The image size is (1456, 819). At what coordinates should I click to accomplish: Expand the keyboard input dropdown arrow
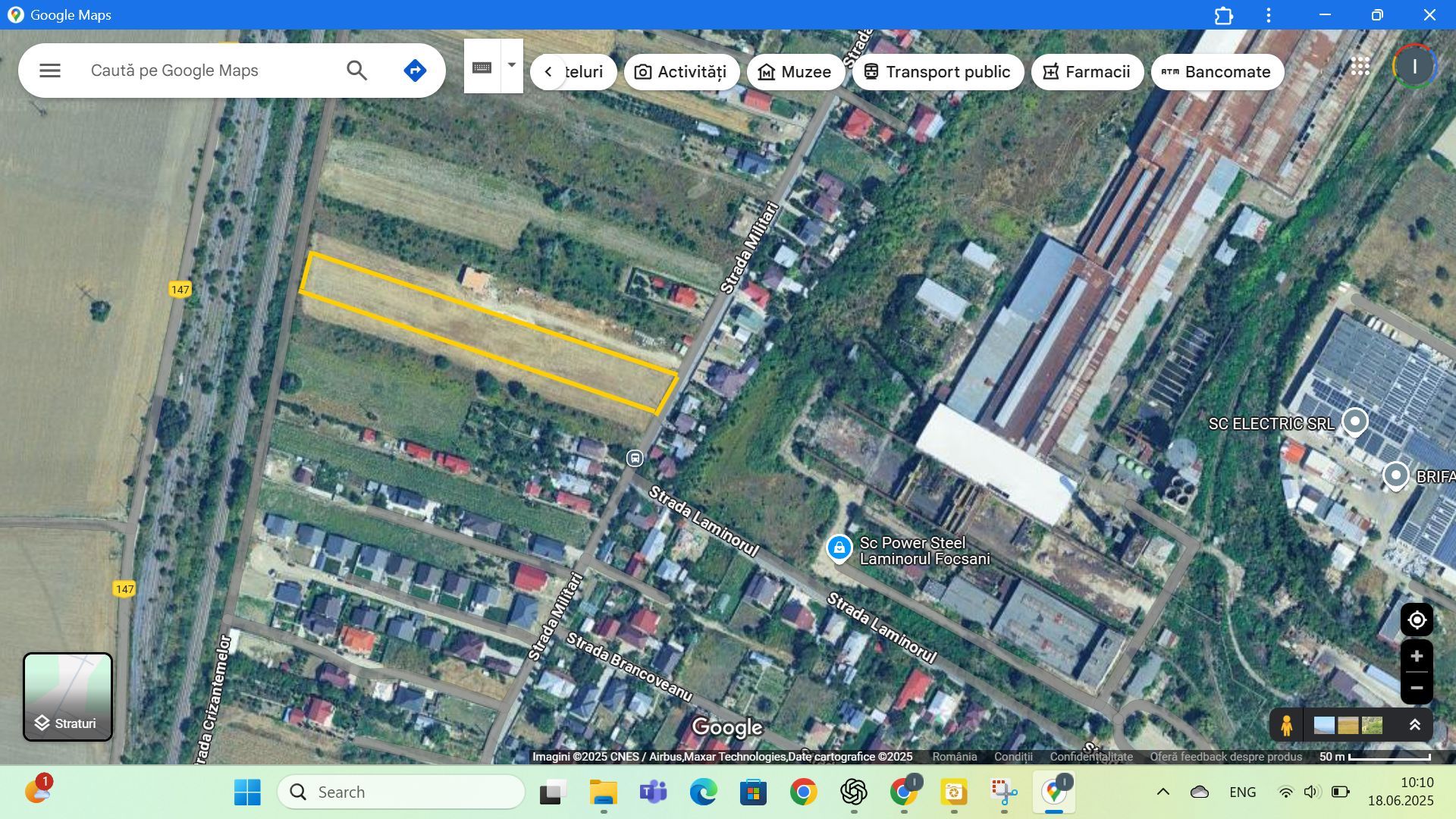(x=512, y=67)
